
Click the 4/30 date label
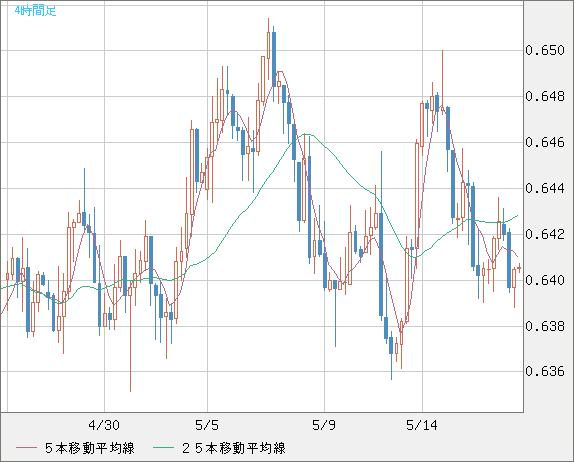tap(104, 425)
